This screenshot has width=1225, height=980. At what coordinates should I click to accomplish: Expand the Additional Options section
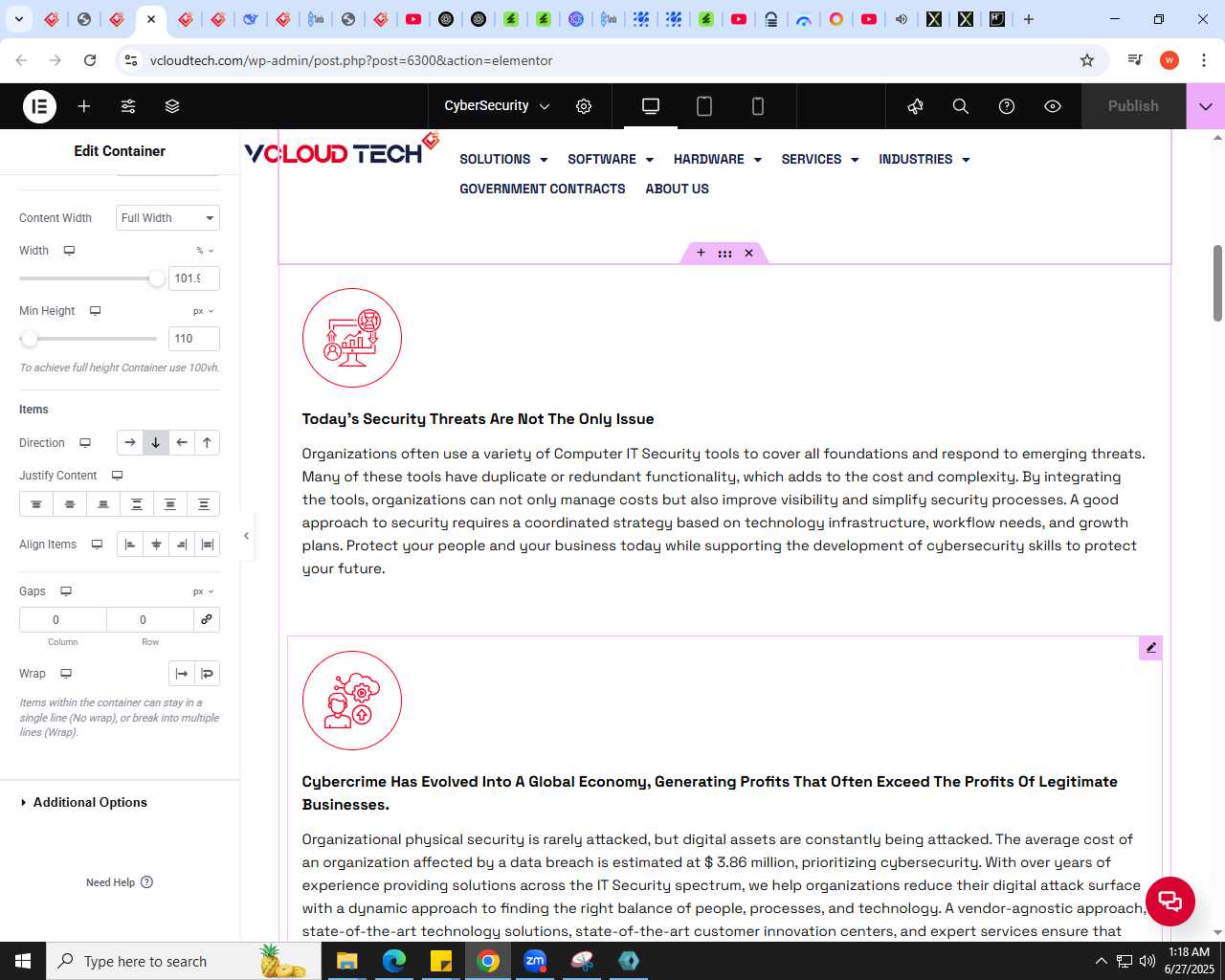click(90, 802)
